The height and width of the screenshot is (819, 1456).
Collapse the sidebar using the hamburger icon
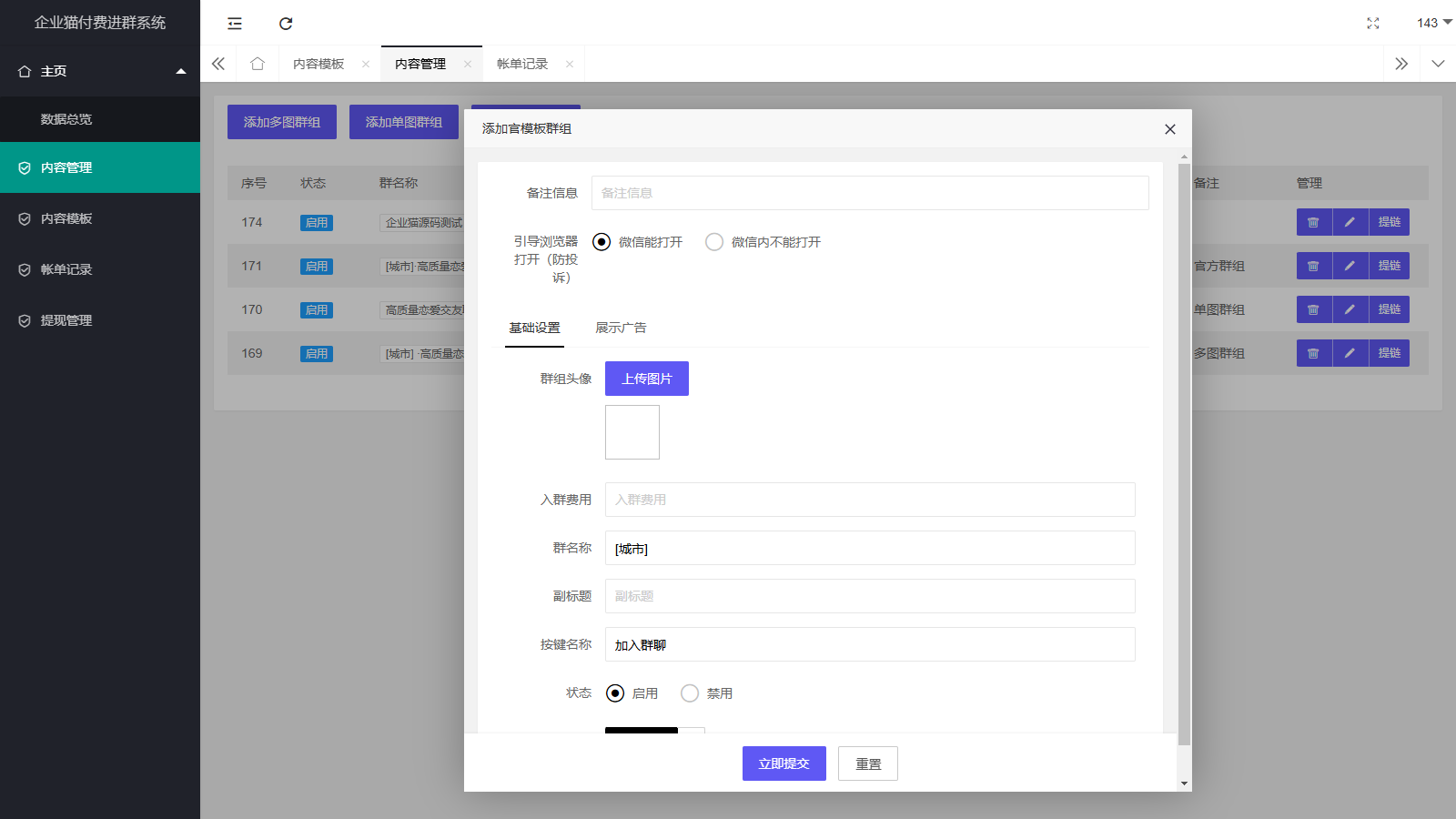pyautogui.click(x=234, y=23)
